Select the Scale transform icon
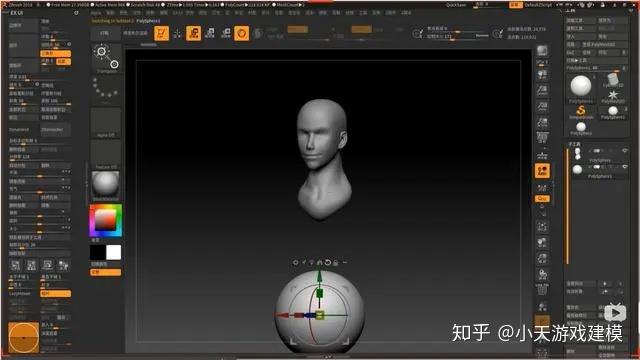Image resolution: width=640 pixels, height=360 pixels. coord(210,33)
